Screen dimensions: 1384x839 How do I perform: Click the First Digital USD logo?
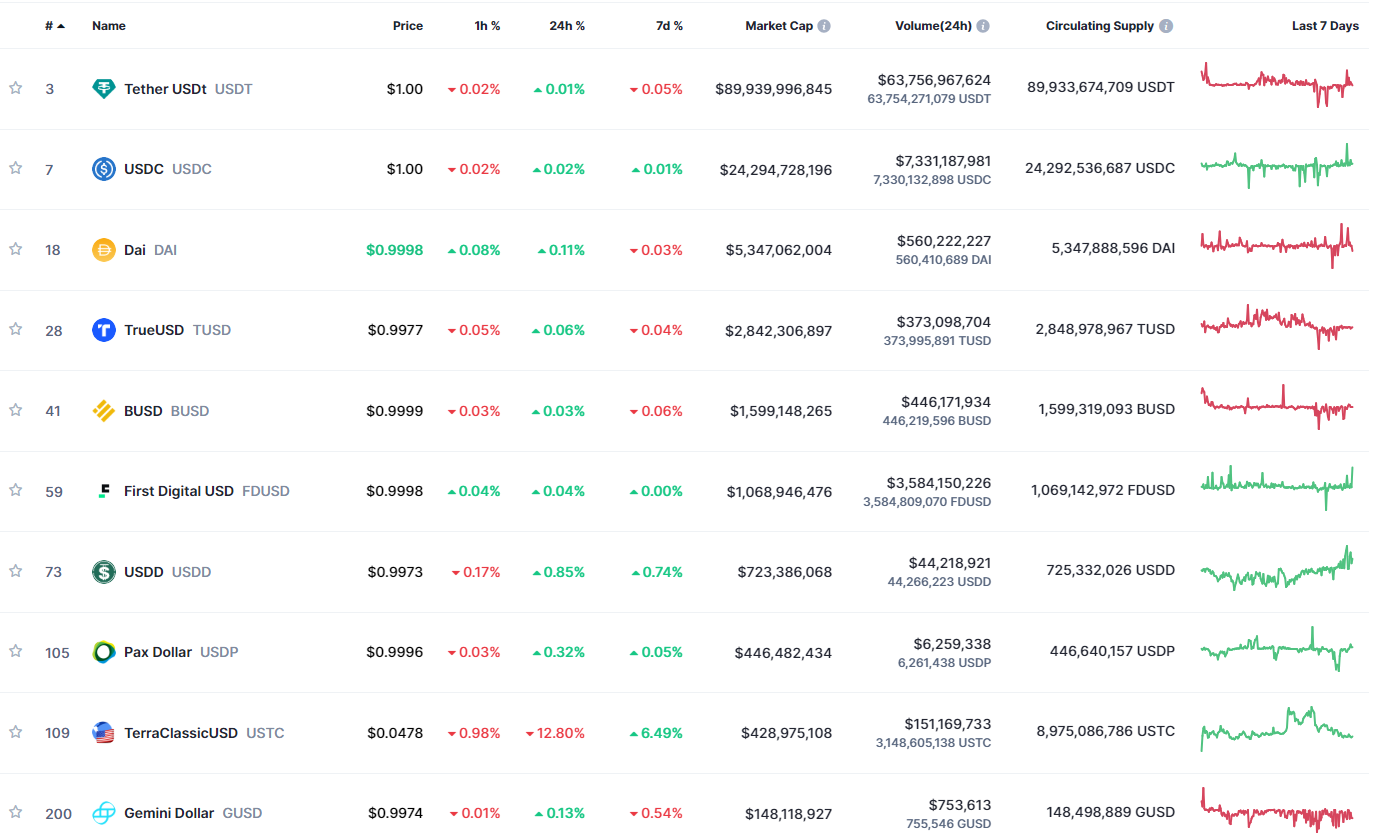[x=104, y=491]
